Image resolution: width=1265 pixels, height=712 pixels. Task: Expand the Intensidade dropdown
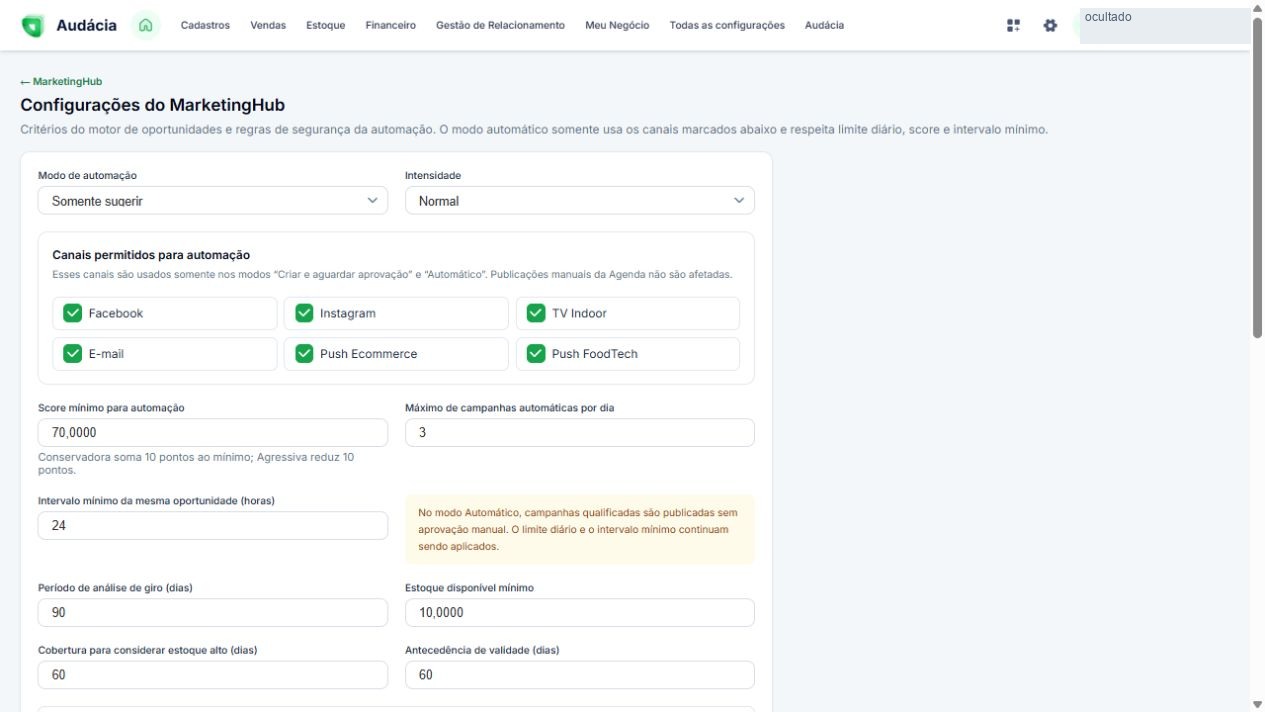pos(580,200)
